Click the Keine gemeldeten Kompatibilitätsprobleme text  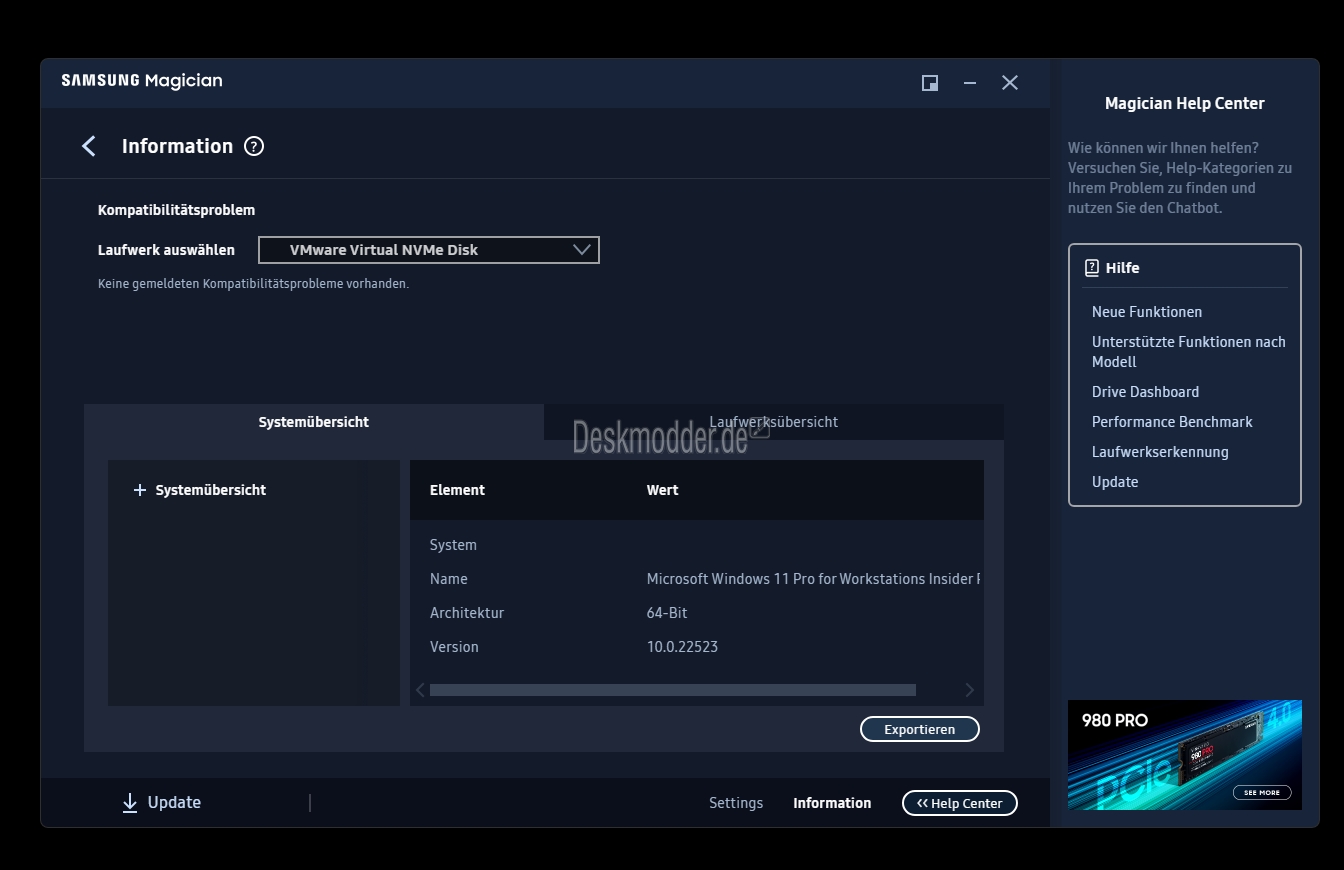254,284
